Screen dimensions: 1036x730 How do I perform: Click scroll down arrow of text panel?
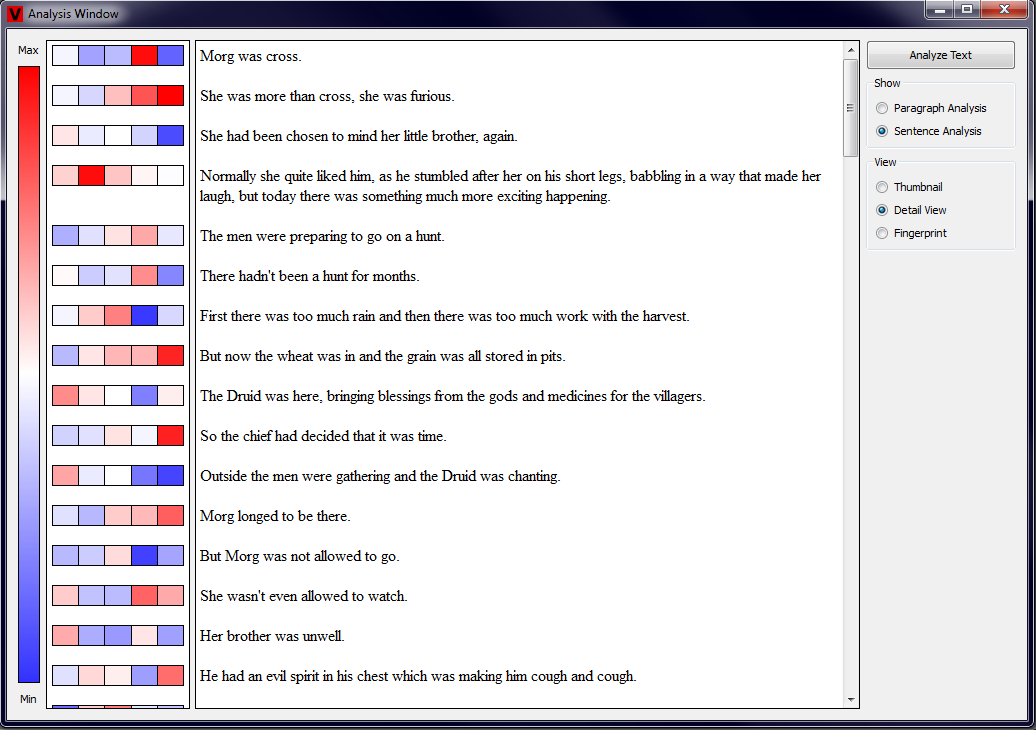[851, 700]
